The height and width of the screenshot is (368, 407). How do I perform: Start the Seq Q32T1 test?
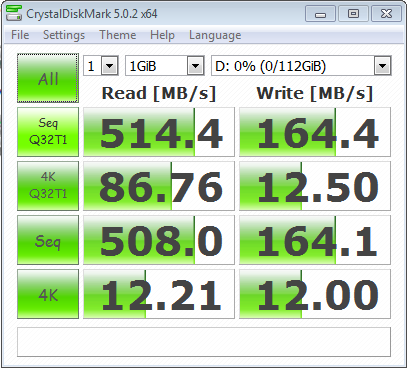click(x=48, y=132)
